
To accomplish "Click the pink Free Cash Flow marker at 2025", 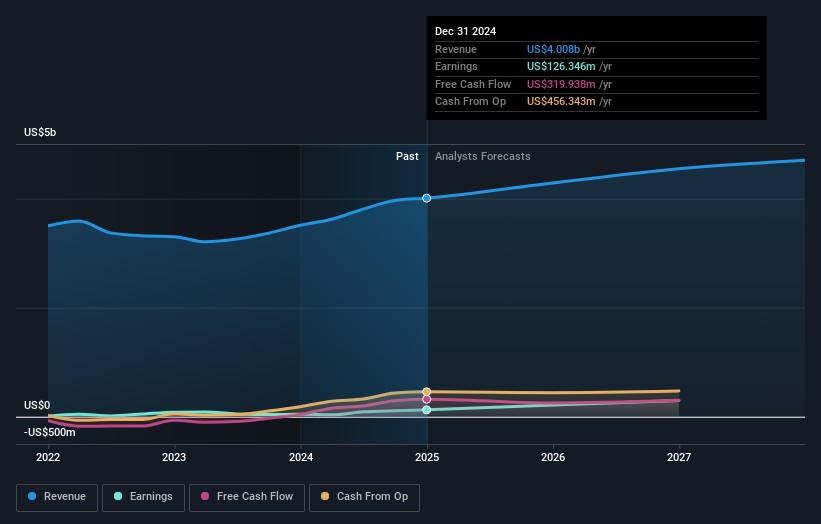I will pos(427,399).
